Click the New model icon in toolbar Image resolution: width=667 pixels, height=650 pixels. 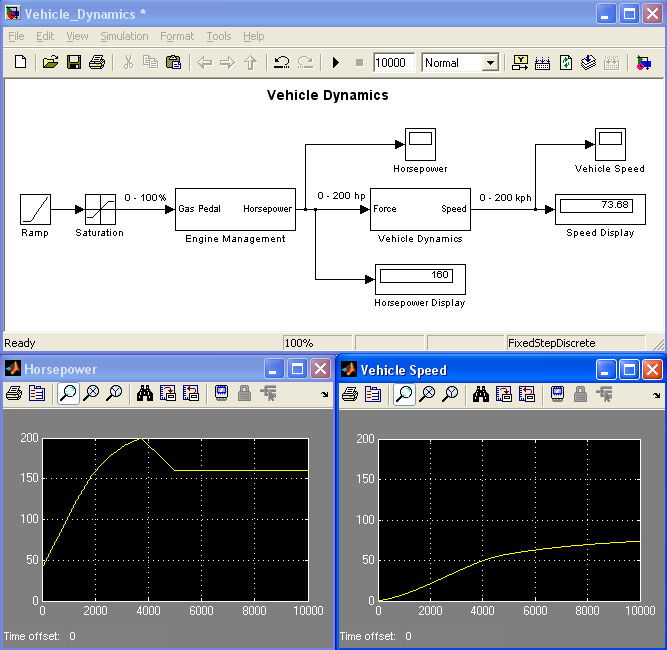click(20, 63)
